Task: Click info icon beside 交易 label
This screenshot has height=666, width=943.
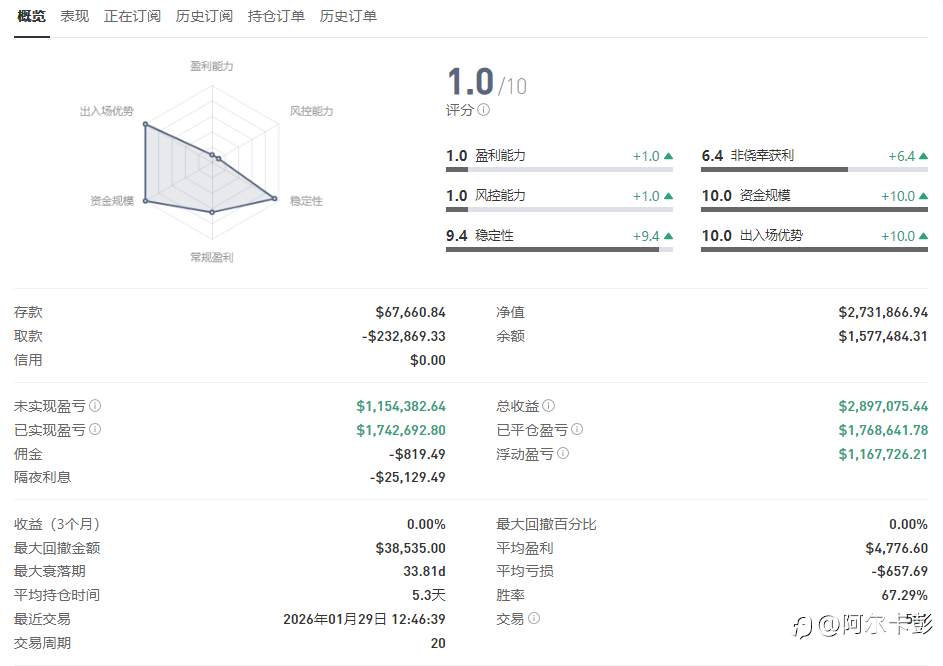Action: click(x=533, y=619)
